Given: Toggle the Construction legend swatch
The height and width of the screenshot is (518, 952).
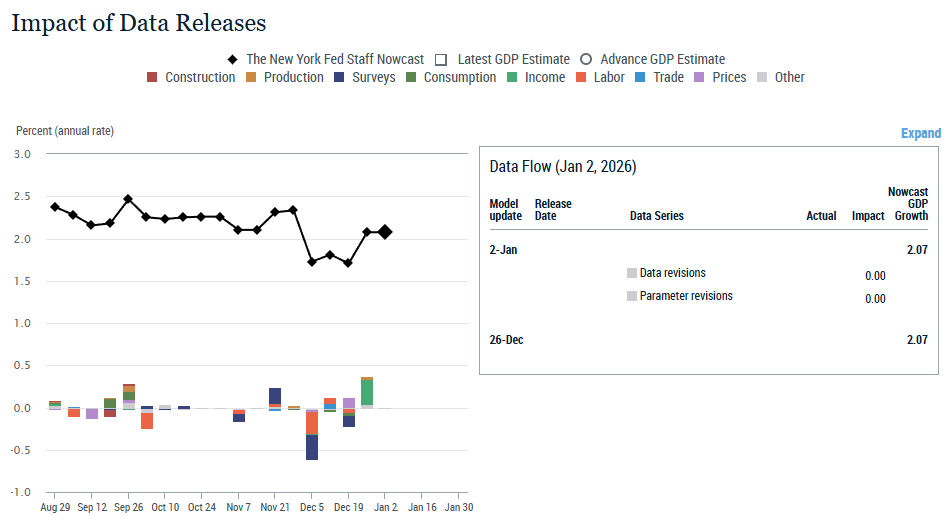Looking at the screenshot, I should tap(153, 78).
